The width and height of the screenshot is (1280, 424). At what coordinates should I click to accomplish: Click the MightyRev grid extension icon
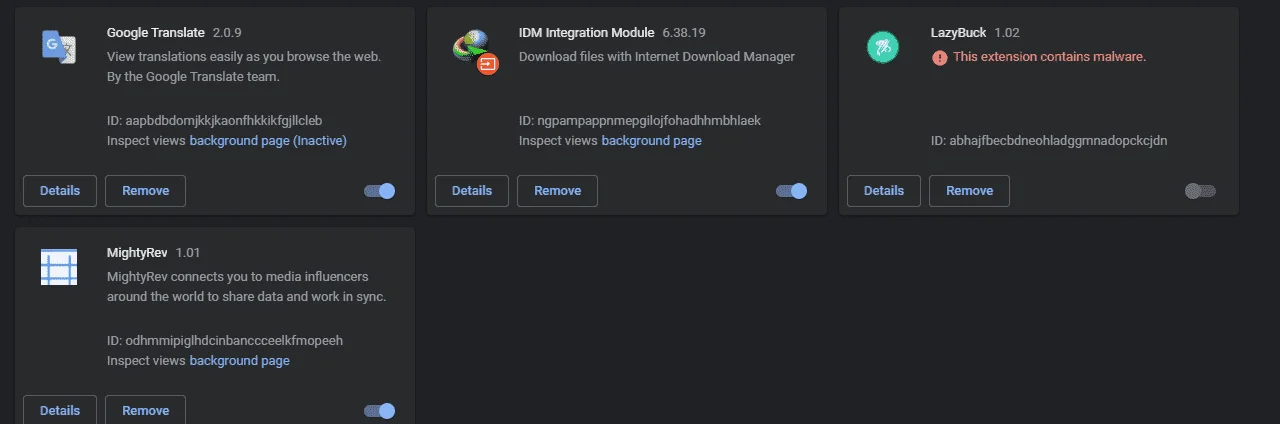coord(59,267)
